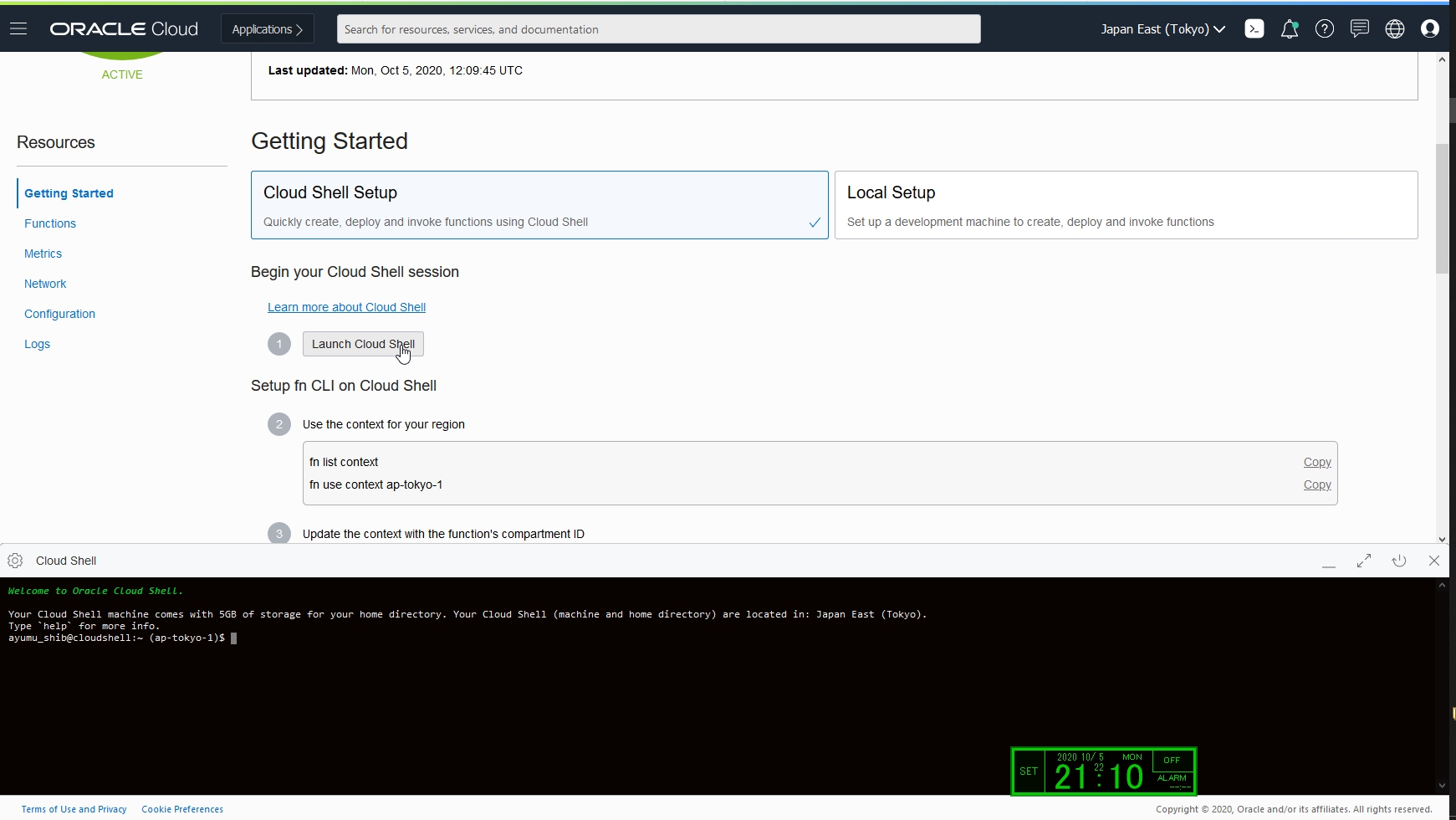This screenshot has height=820, width=1456.
Task: Open Network in Resources list
Action: click(45, 284)
